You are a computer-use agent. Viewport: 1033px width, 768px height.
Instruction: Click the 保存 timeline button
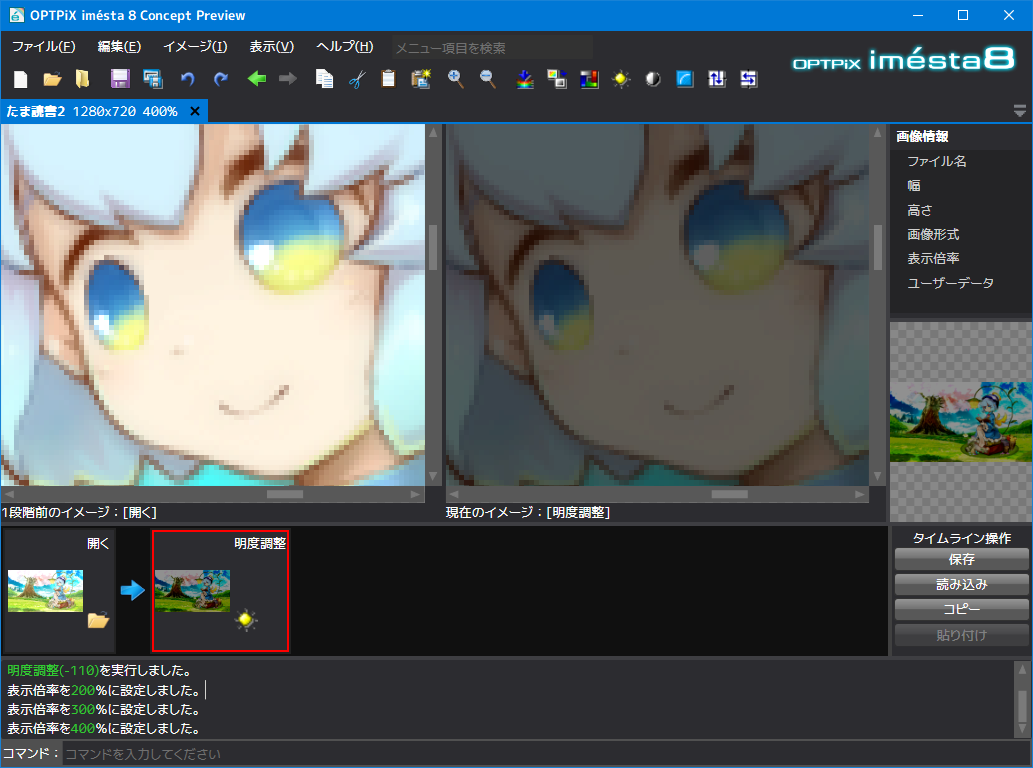(961, 560)
